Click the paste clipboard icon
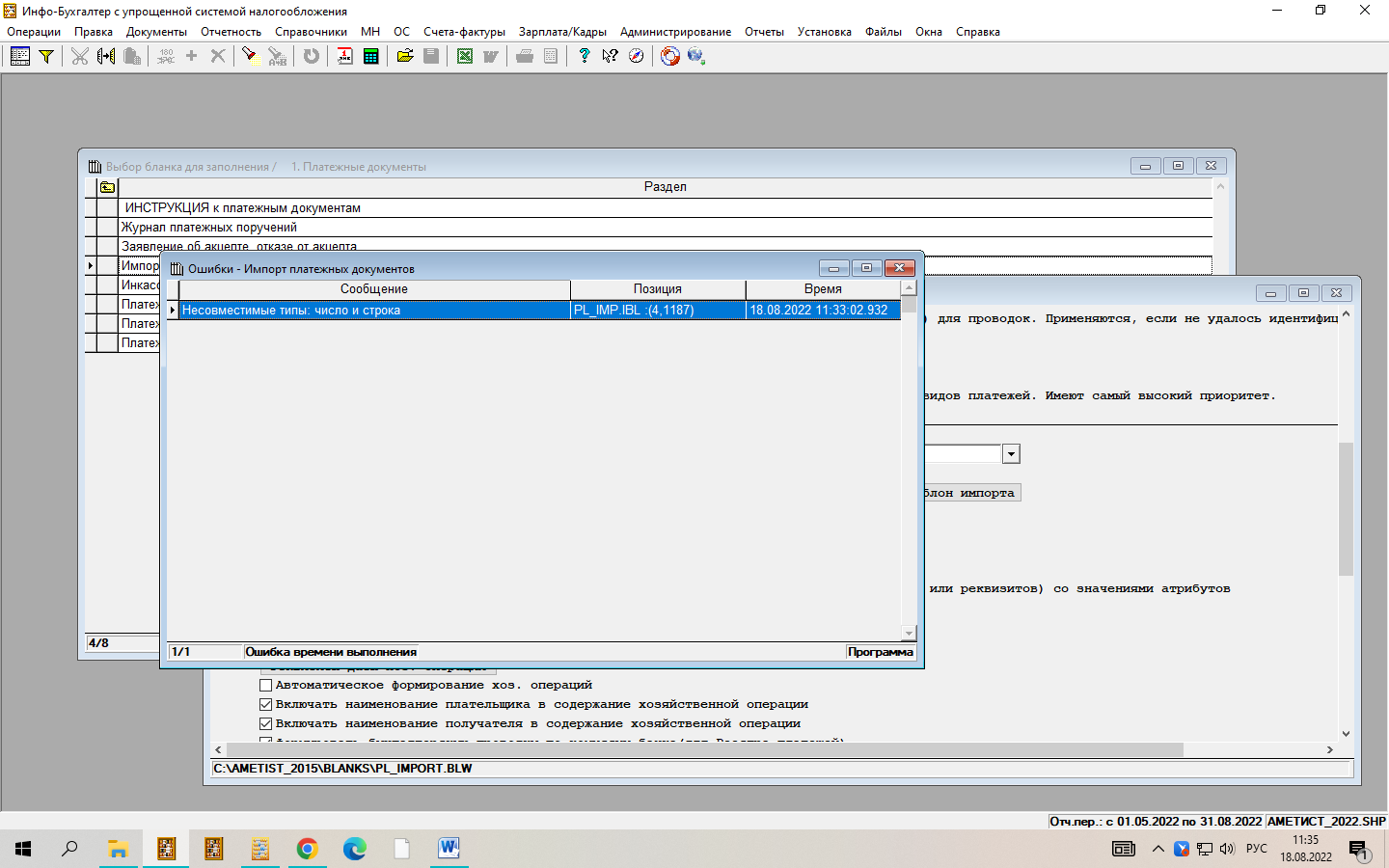This screenshot has width=1389, height=868. 132,56
